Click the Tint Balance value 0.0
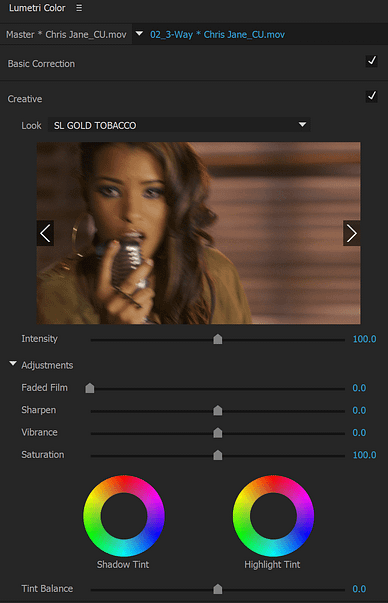Viewport: 388px width, 603px height. [x=359, y=588]
